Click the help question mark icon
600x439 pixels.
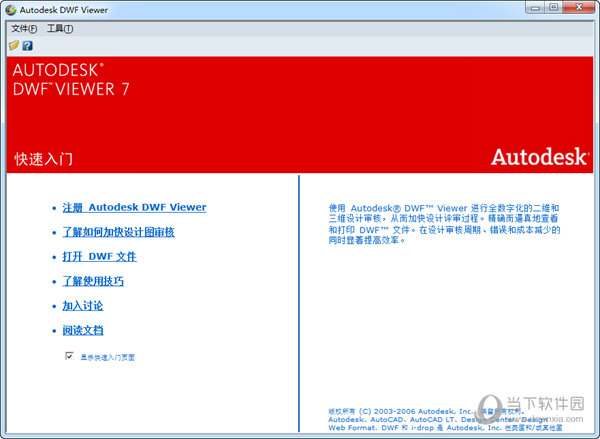(27, 46)
